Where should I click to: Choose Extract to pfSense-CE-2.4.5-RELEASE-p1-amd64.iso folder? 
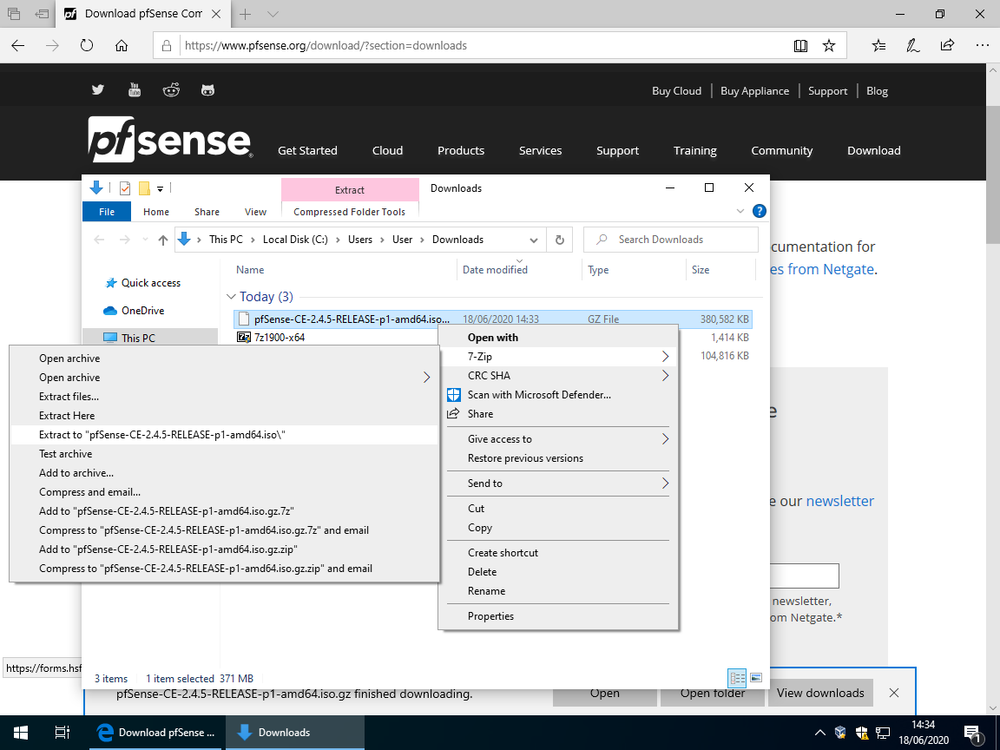point(224,435)
